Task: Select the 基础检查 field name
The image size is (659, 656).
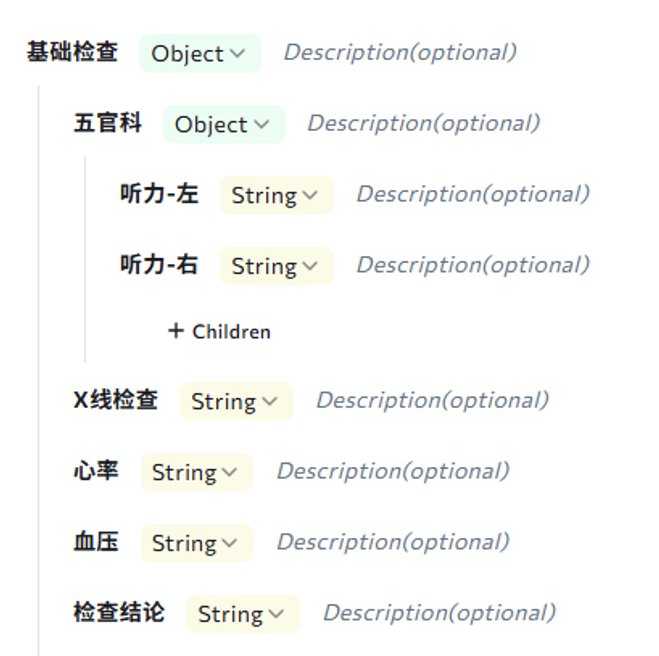Action: (x=72, y=53)
